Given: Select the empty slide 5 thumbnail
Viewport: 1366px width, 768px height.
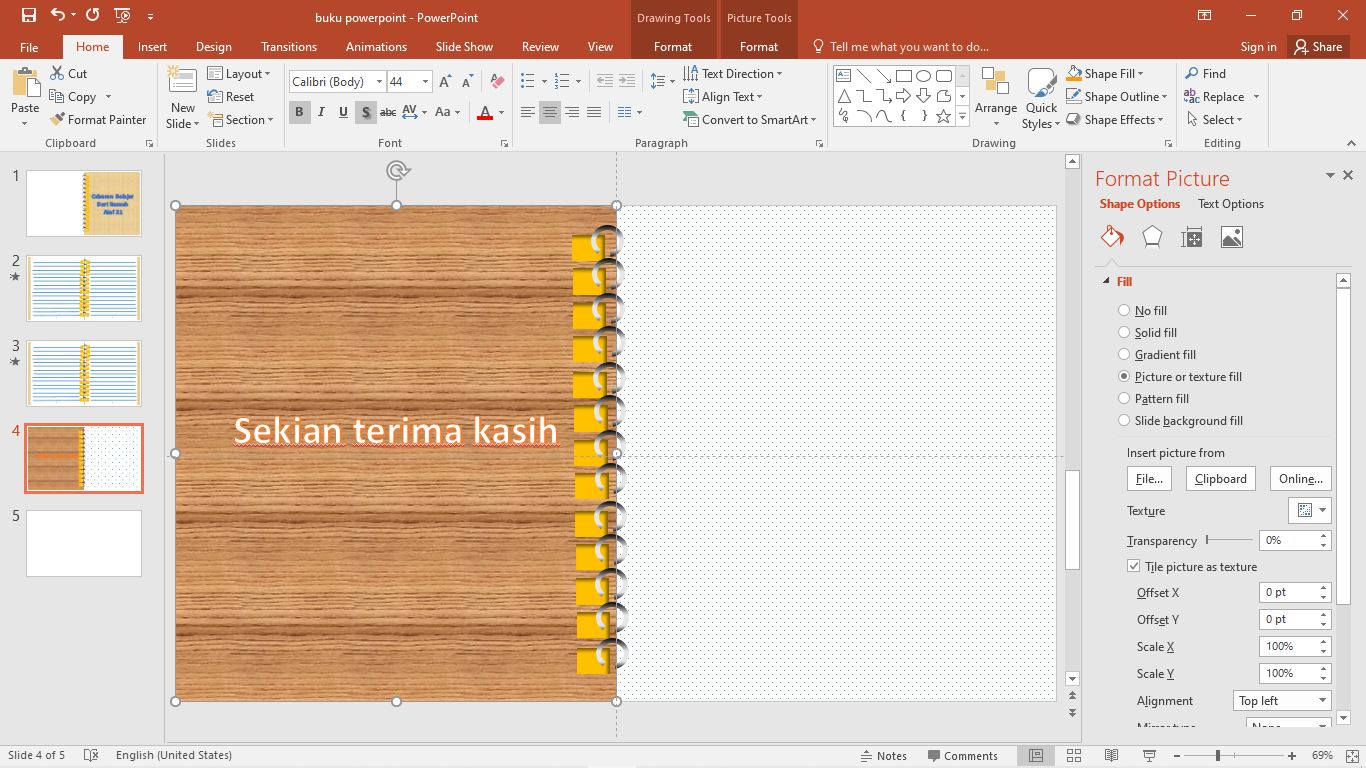Looking at the screenshot, I should point(84,543).
